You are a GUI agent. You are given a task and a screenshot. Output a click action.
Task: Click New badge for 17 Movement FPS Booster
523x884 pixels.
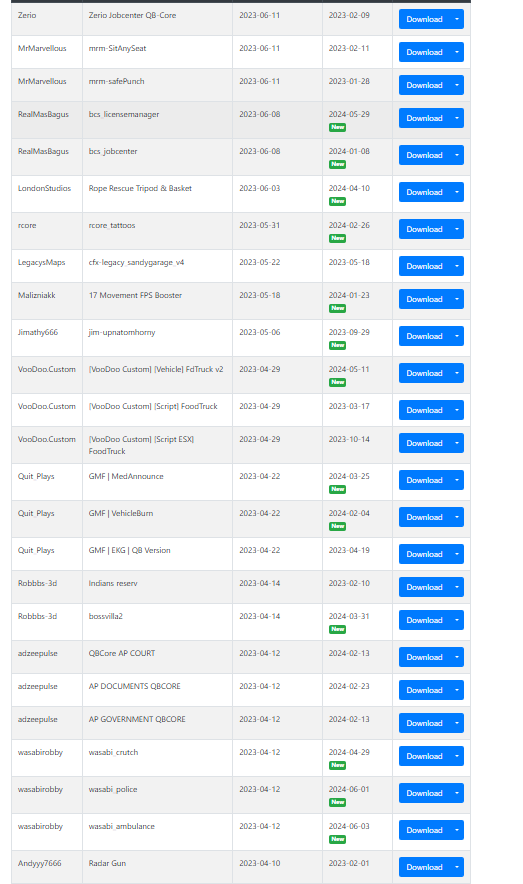click(x=338, y=308)
